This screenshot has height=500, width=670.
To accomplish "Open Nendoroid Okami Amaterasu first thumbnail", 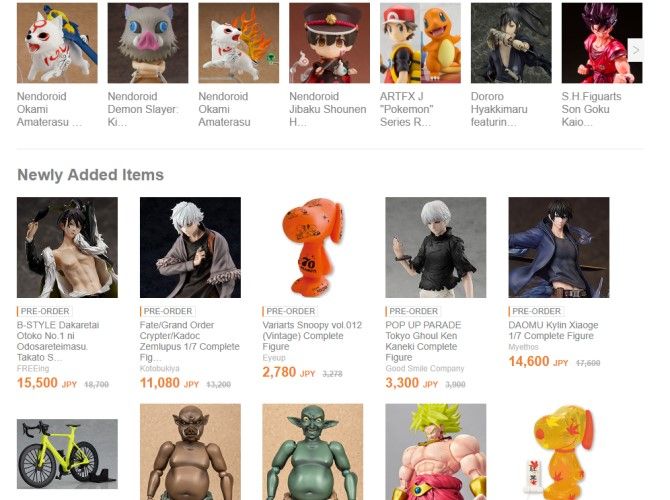I will [57, 43].
